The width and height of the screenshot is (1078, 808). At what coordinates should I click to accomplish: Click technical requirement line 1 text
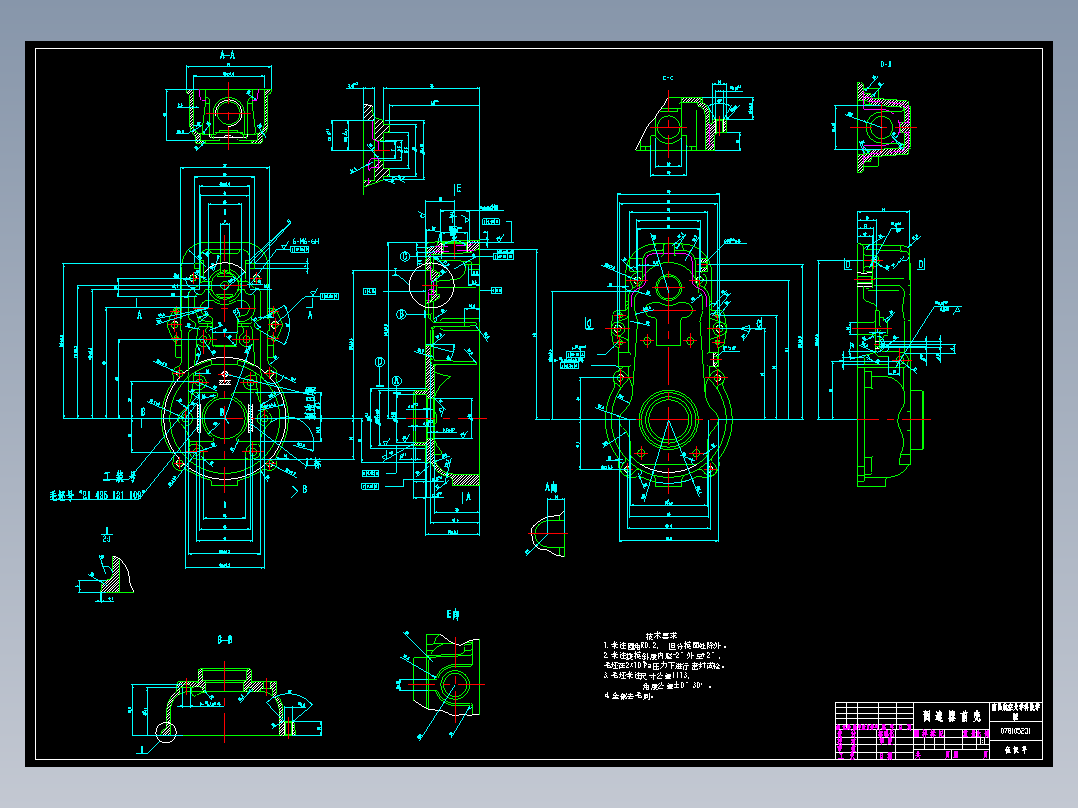click(665, 646)
